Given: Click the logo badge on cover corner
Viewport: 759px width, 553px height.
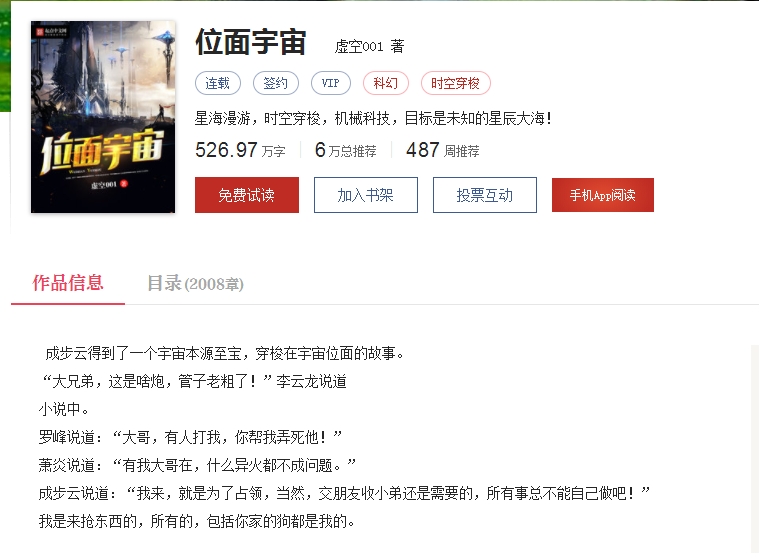Looking at the screenshot, I should (50, 32).
